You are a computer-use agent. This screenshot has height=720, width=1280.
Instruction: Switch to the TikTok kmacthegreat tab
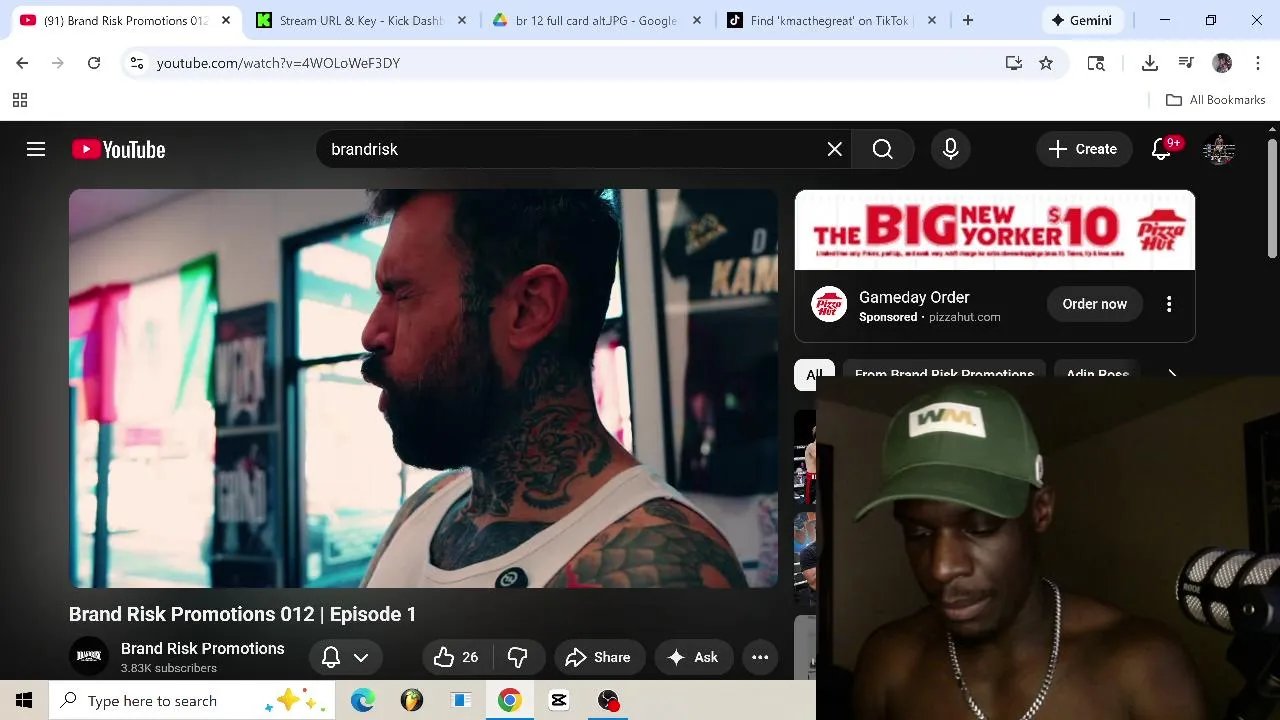tap(831, 20)
